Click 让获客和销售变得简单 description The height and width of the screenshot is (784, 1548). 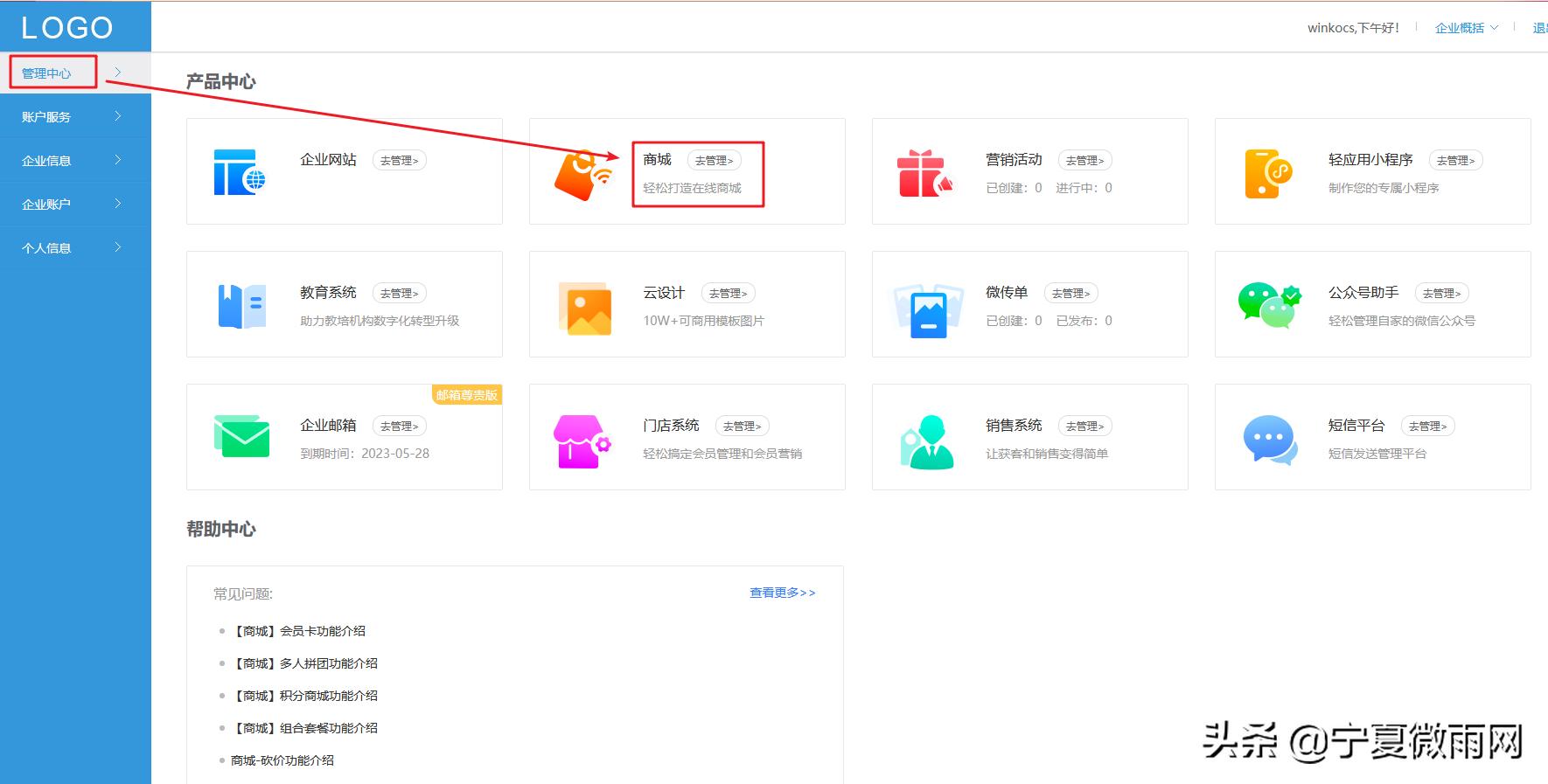(1047, 454)
